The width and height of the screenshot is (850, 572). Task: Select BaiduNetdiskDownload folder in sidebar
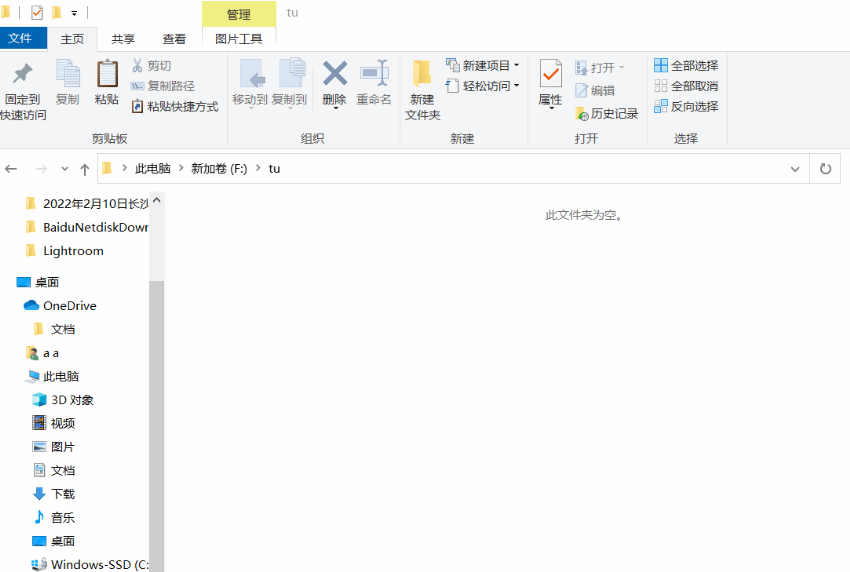tap(87, 227)
